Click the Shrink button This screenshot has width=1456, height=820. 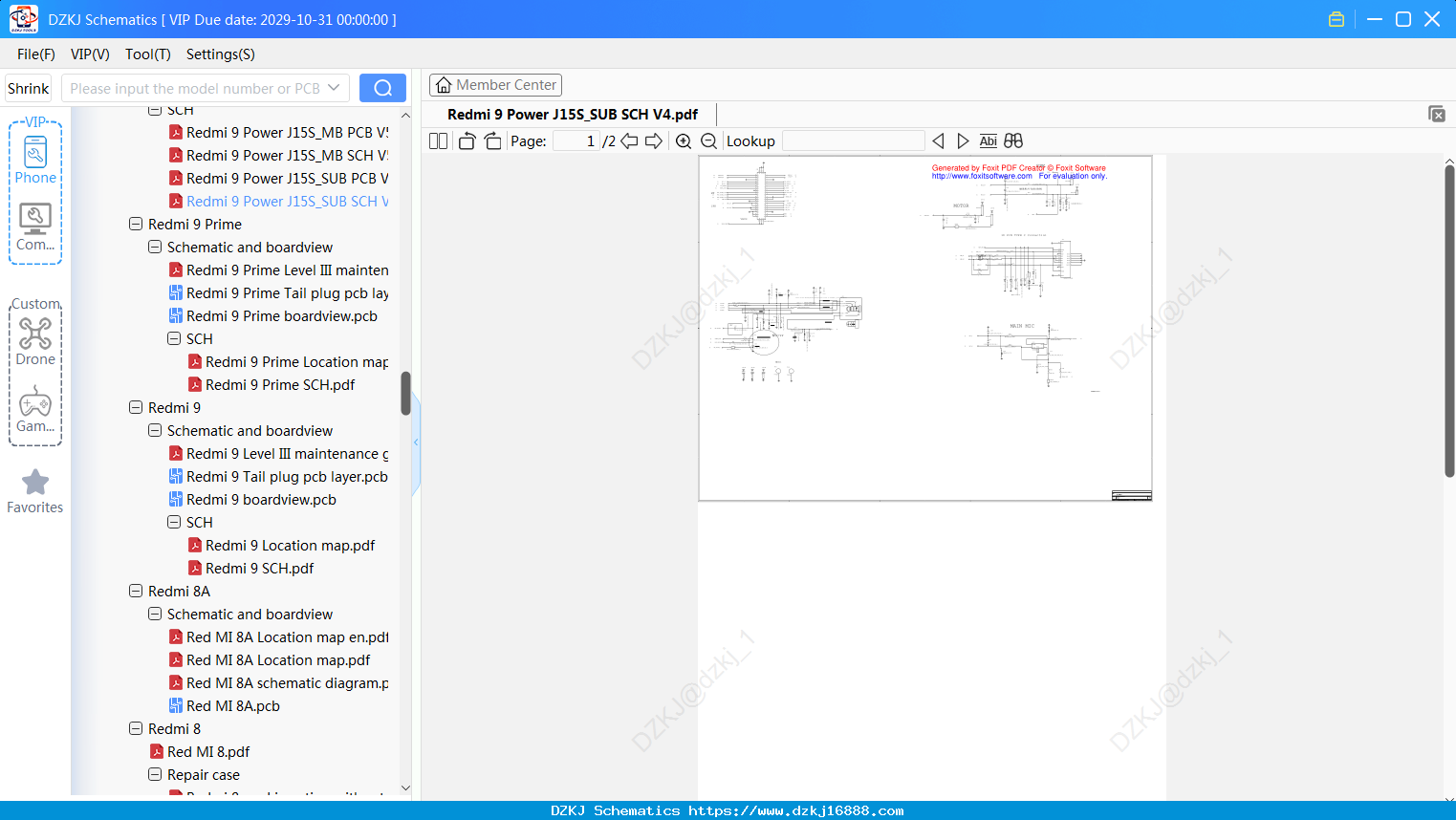[x=28, y=88]
